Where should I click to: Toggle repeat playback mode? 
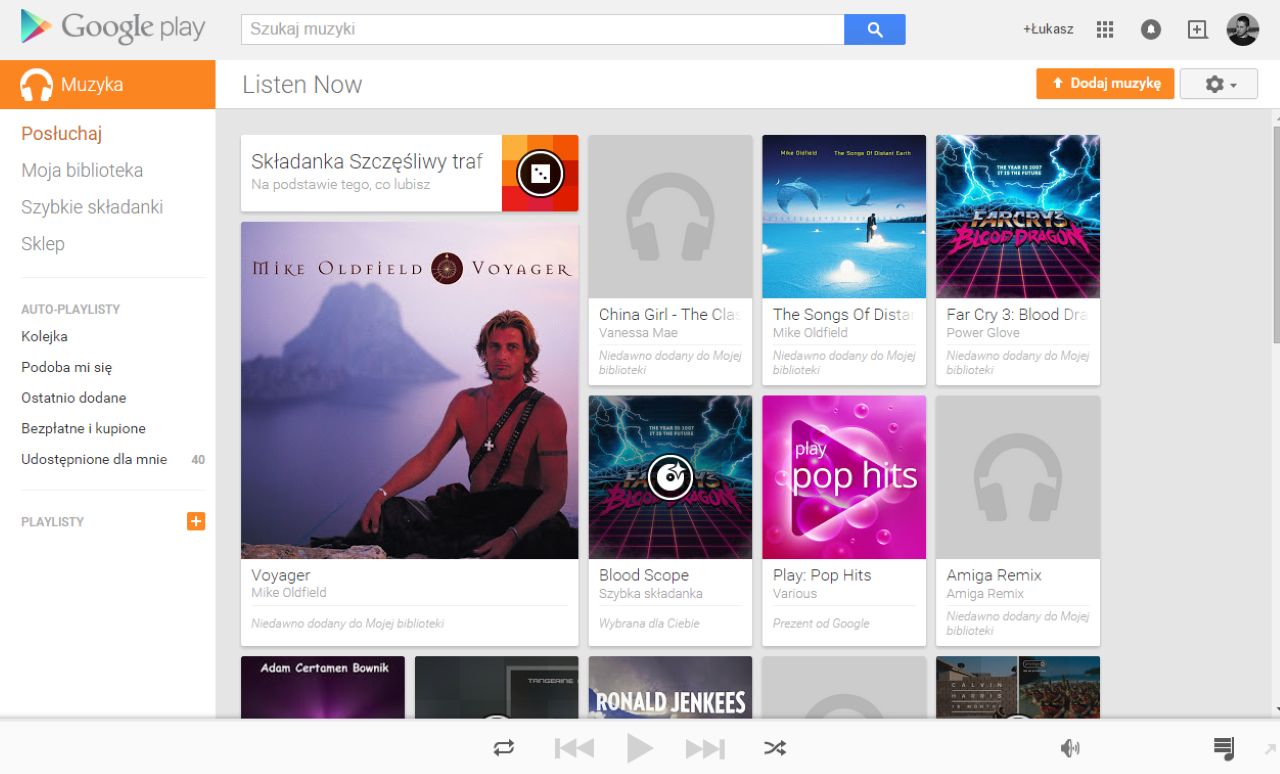tap(504, 748)
